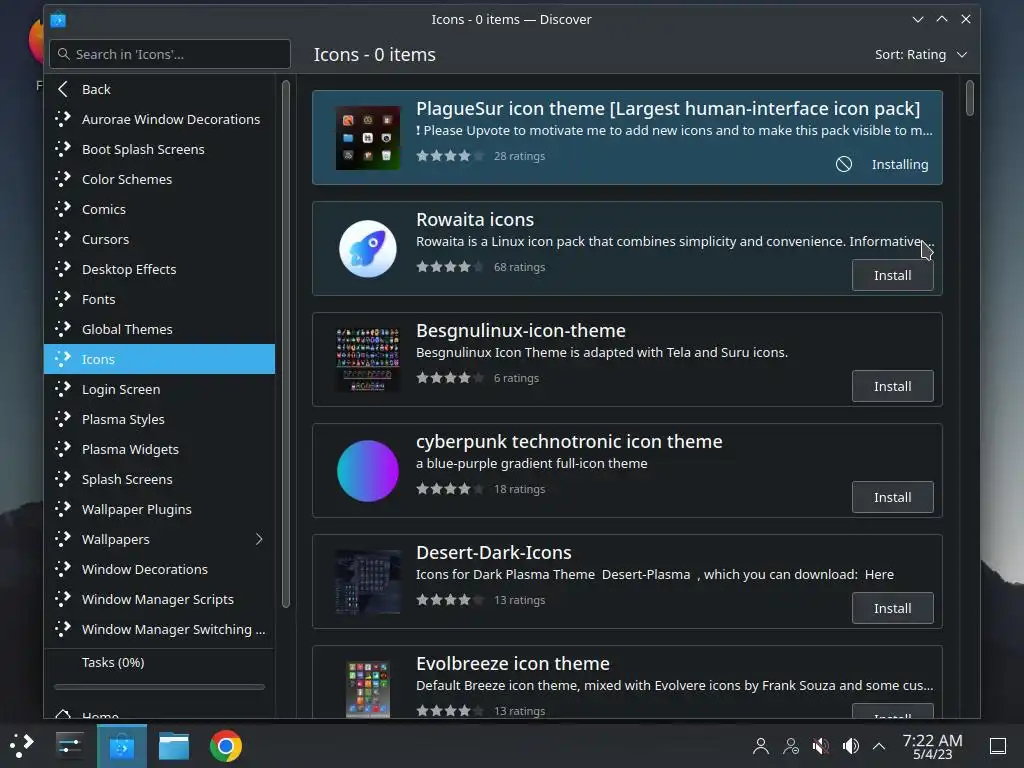The image size is (1024, 768).
Task: Focus the Search in 'Icons' field
Action: coord(170,54)
